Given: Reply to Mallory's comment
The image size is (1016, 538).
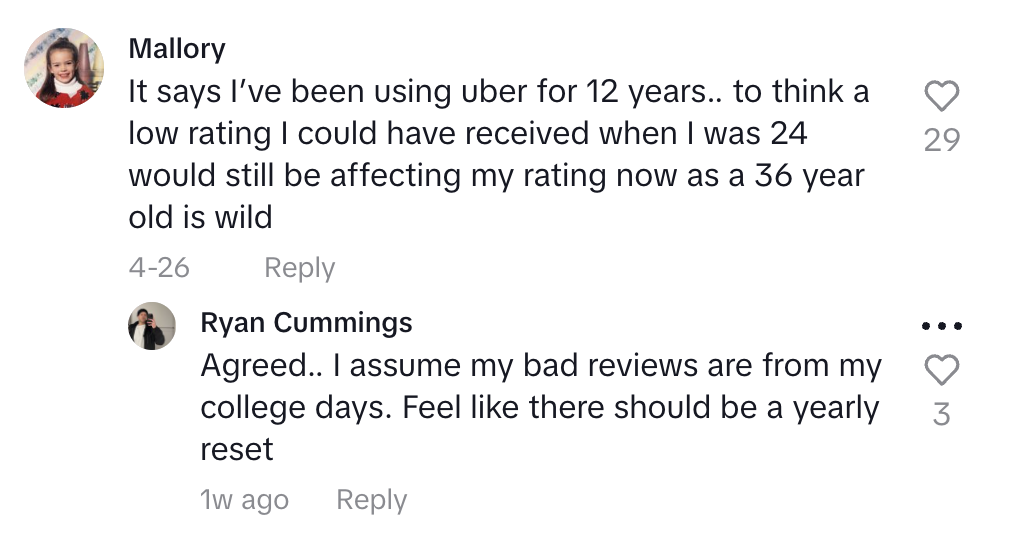Looking at the screenshot, I should click(x=299, y=268).
